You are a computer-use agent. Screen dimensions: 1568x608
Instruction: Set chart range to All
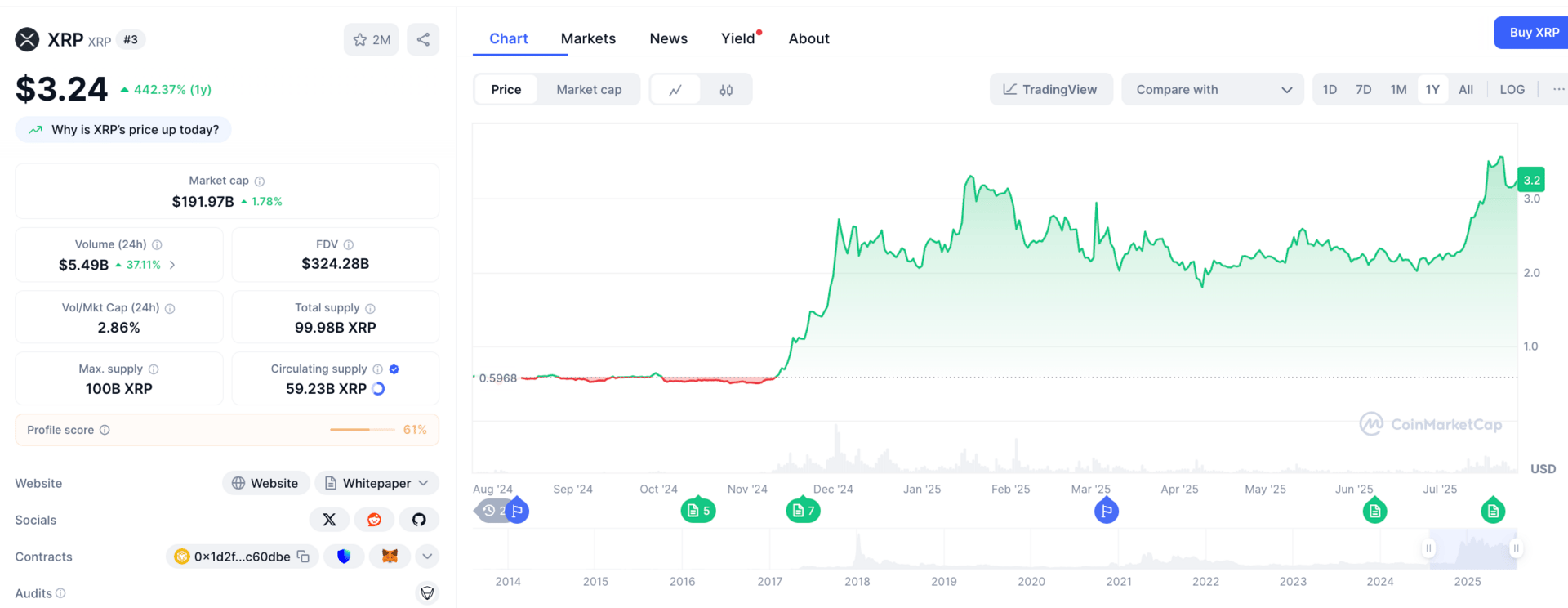[x=1466, y=89]
